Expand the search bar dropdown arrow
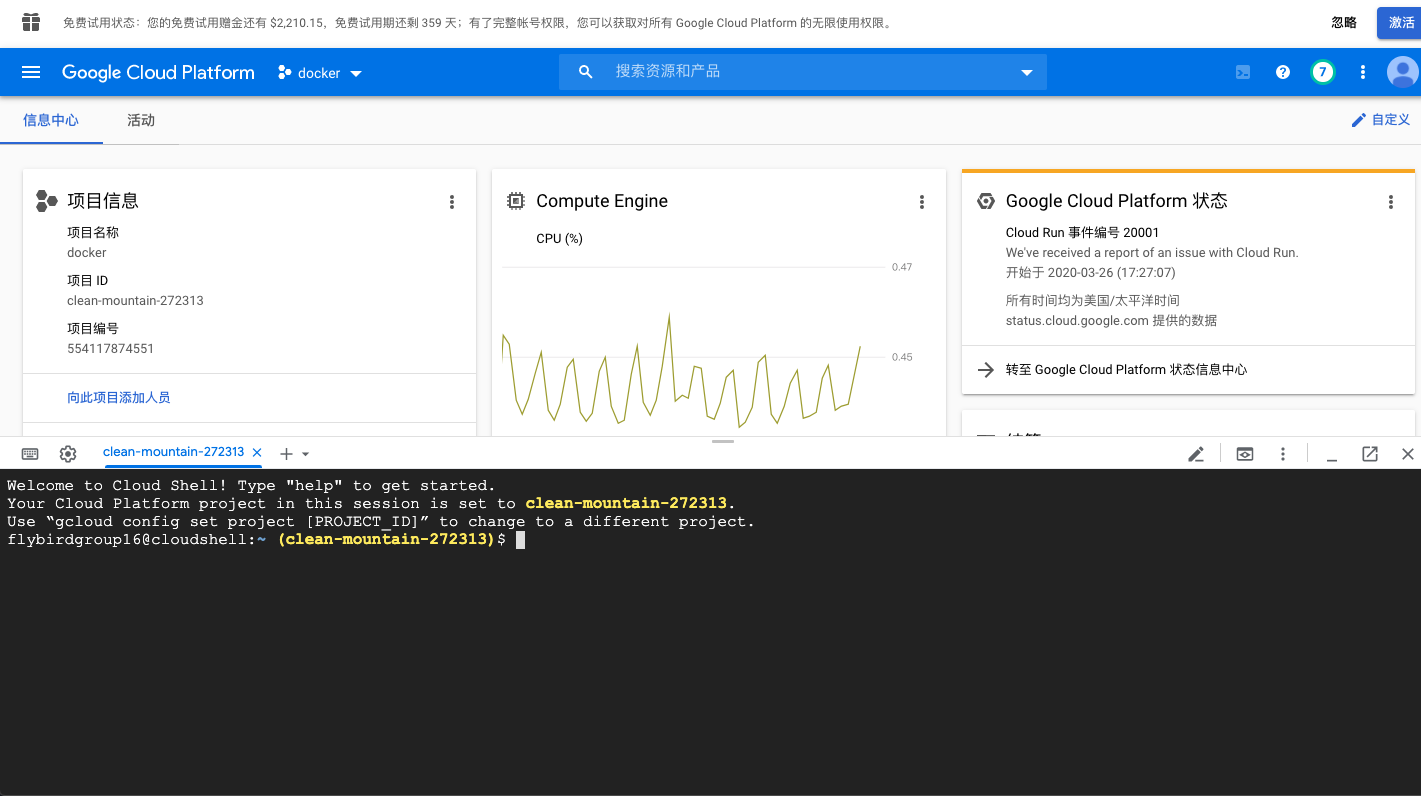 (x=1026, y=73)
